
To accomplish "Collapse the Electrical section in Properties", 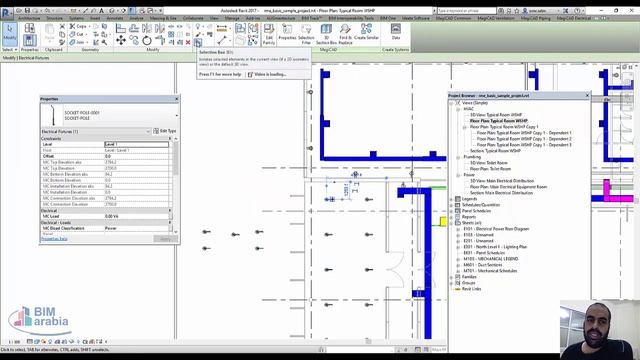I will pos(170,211).
